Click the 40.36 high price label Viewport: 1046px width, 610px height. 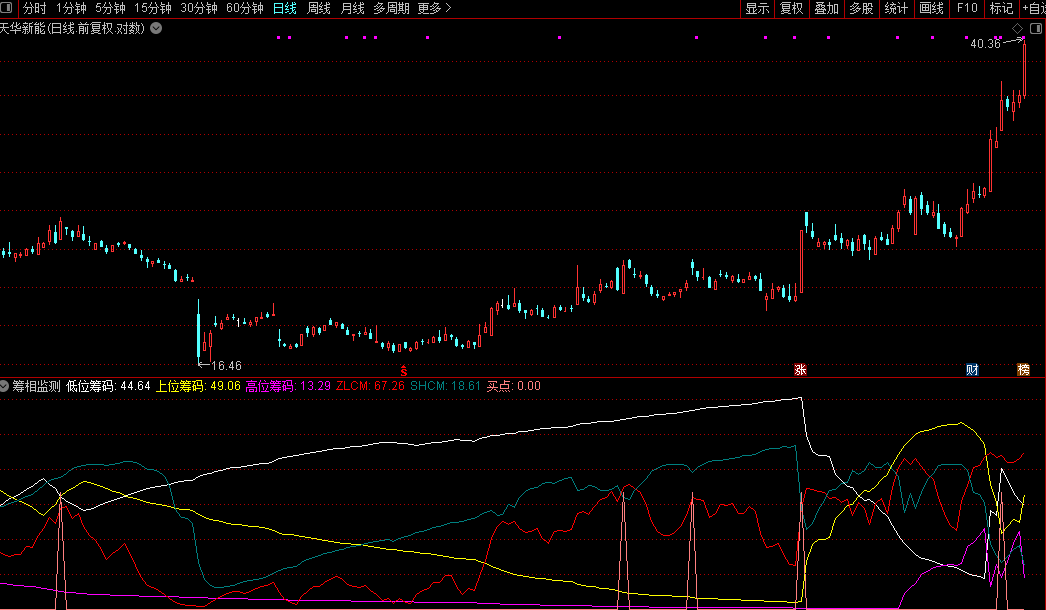point(984,44)
